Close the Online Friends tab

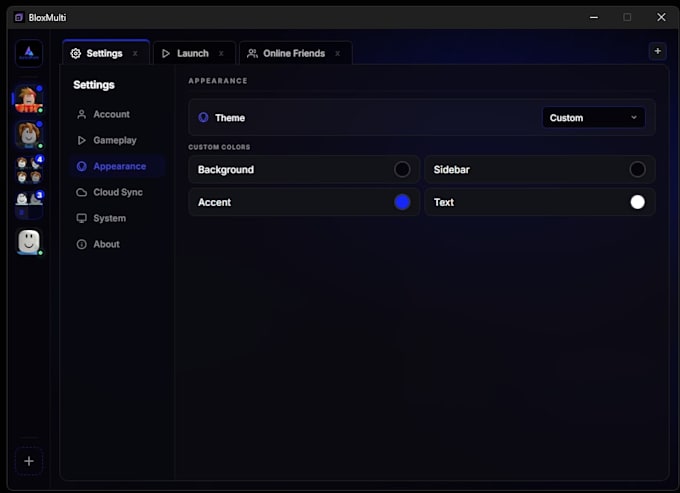(x=337, y=53)
